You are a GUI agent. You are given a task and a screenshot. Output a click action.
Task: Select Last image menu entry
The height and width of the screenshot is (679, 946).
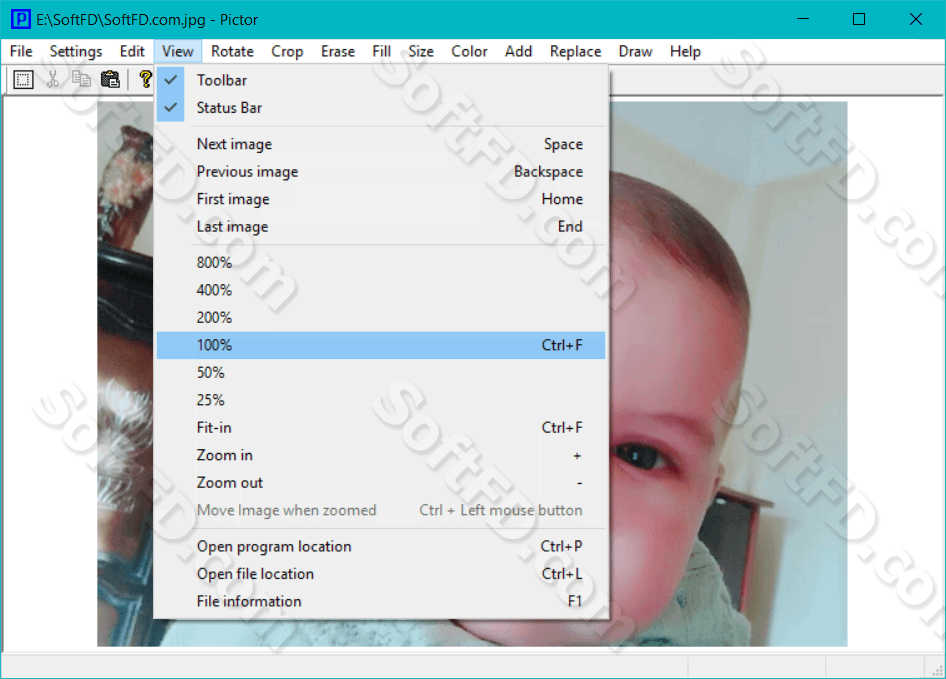(x=381, y=227)
